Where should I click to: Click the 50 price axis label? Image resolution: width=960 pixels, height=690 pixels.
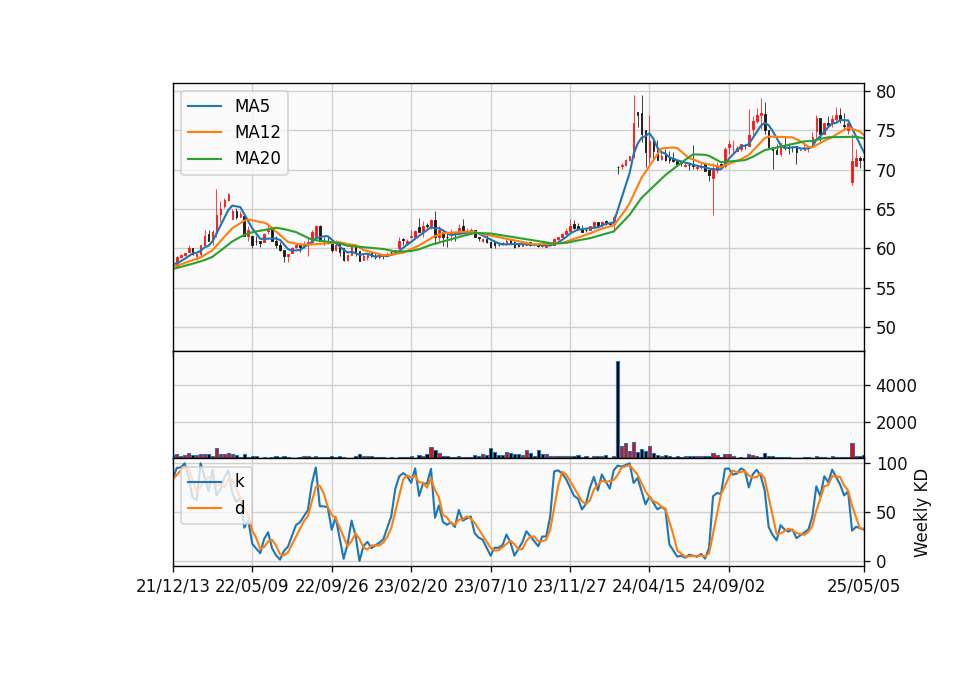885,328
